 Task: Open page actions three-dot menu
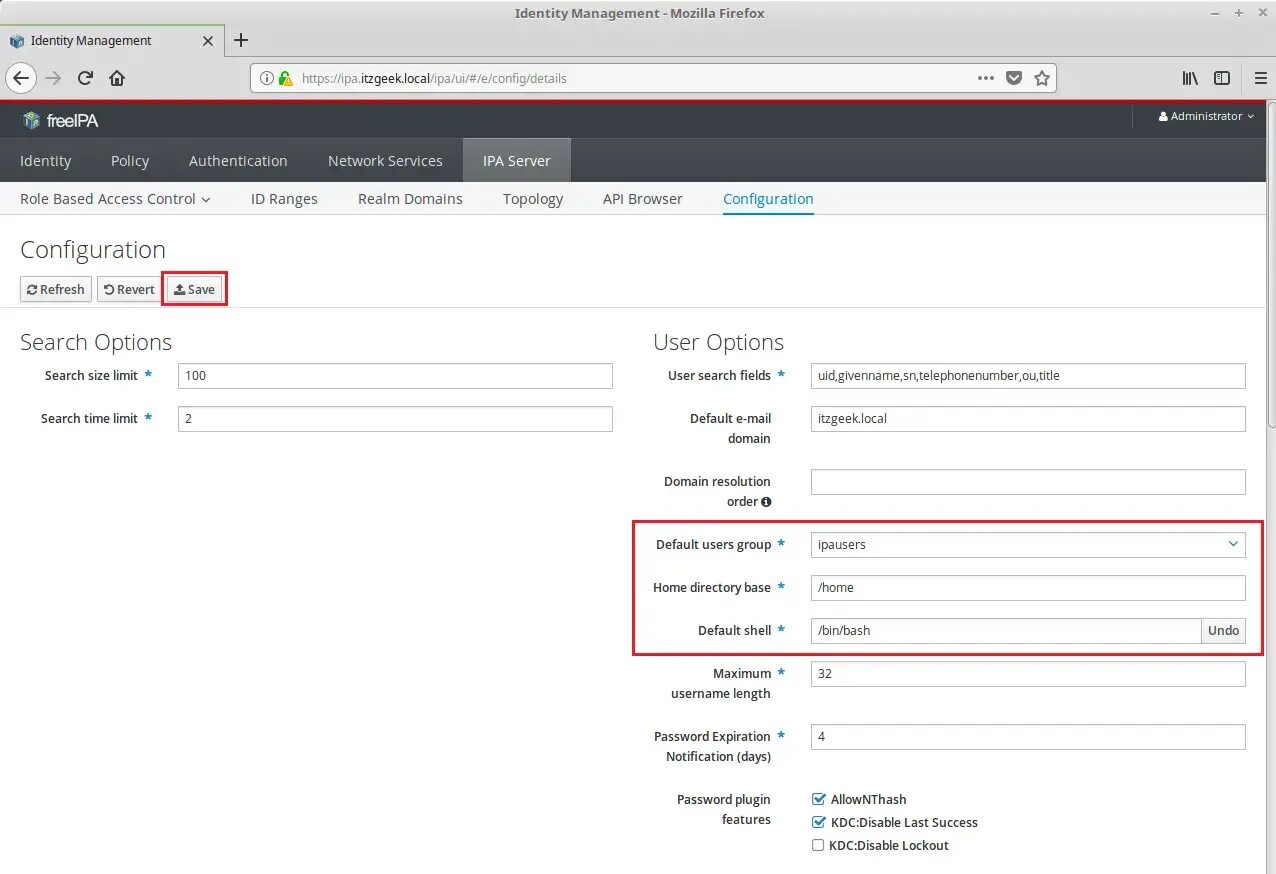tap(986, 78)
